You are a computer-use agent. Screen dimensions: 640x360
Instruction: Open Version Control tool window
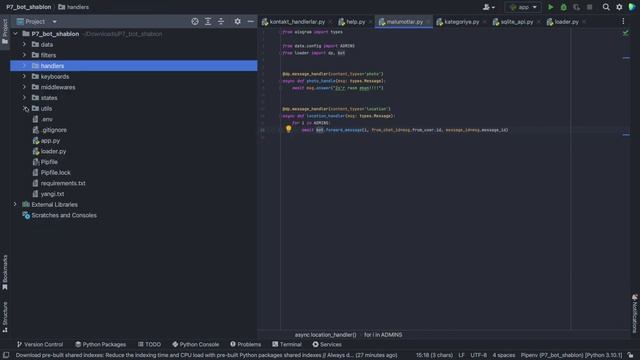pos(40,344)
